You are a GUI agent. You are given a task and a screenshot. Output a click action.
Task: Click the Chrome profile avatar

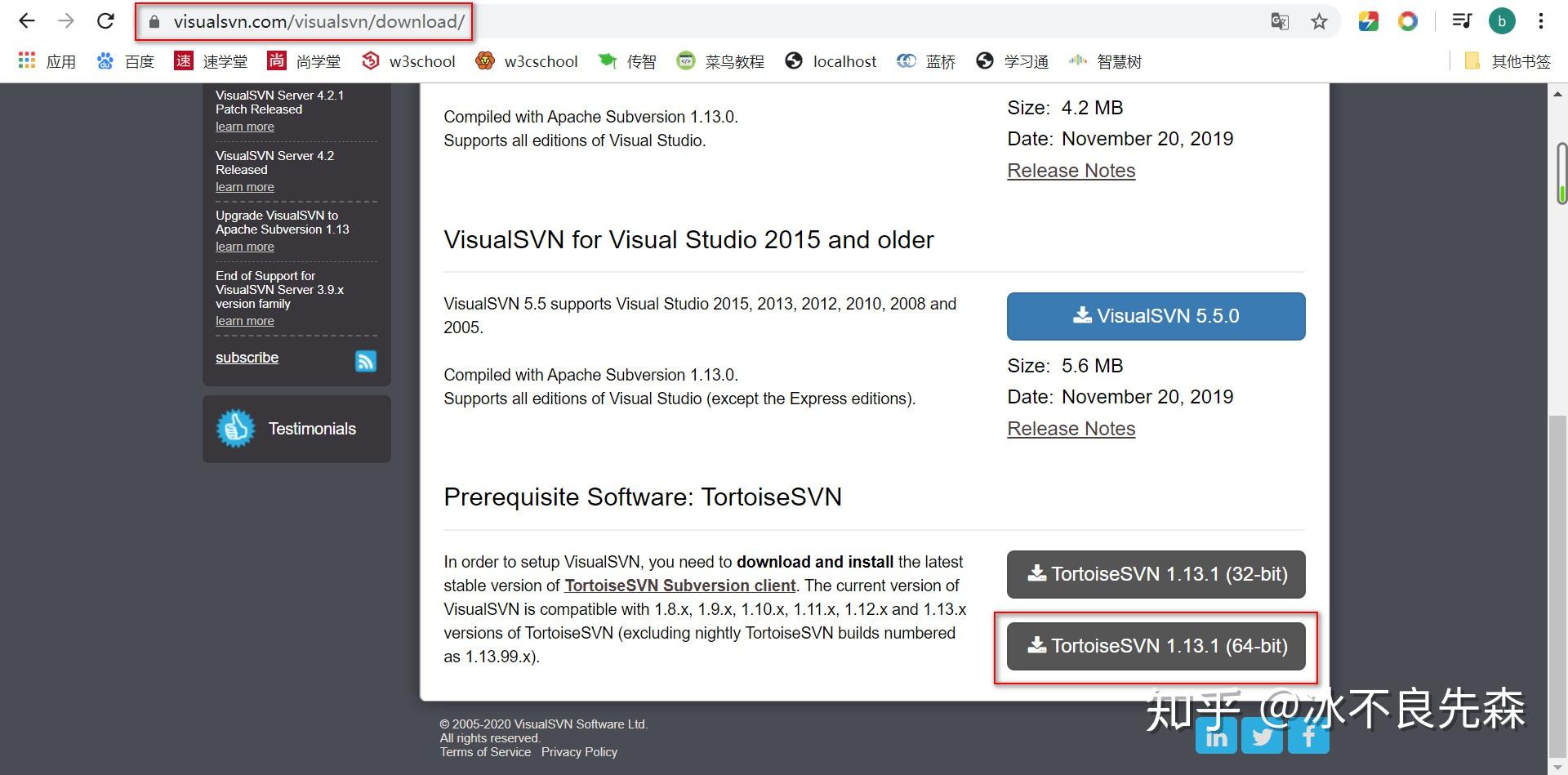click(1502, 20)
